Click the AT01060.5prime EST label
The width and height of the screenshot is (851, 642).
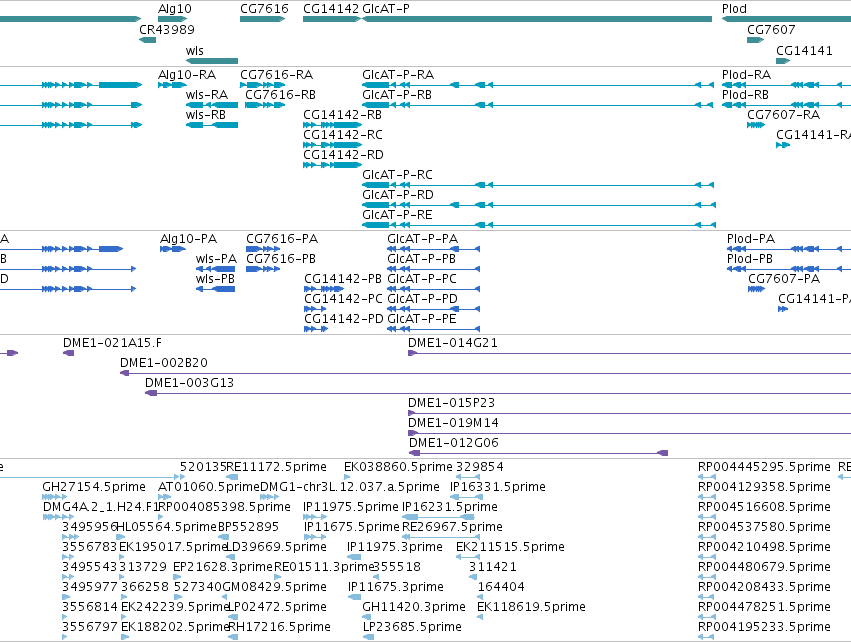[x=209, y=487]
